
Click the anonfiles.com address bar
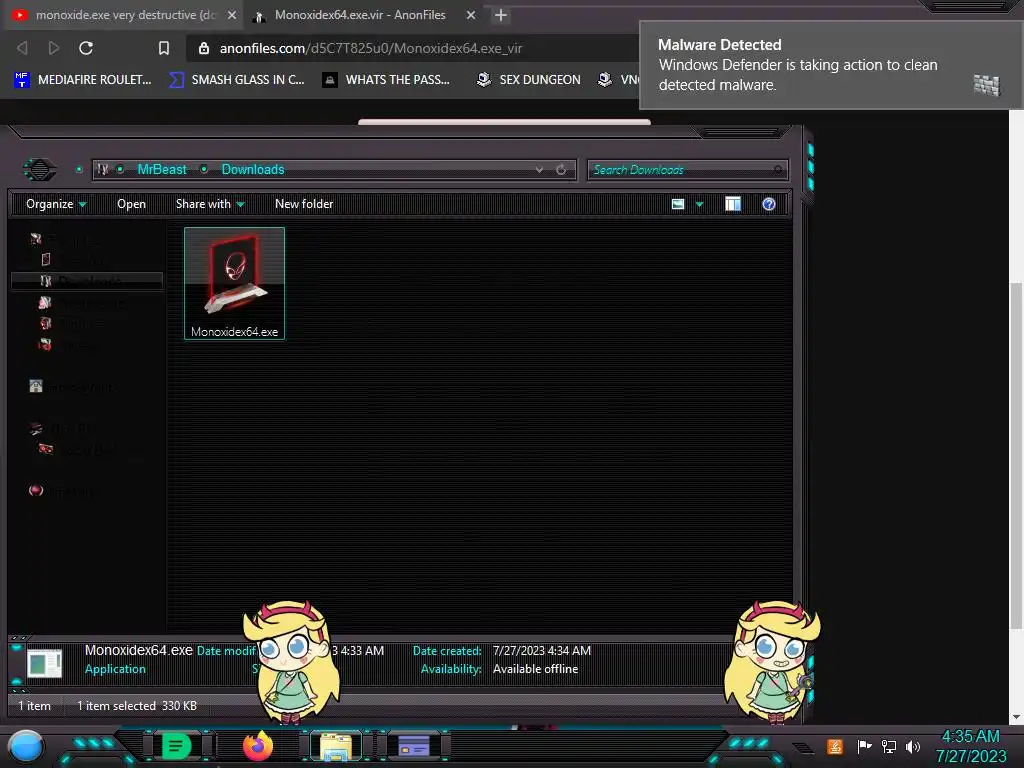[x=411, y=48]
